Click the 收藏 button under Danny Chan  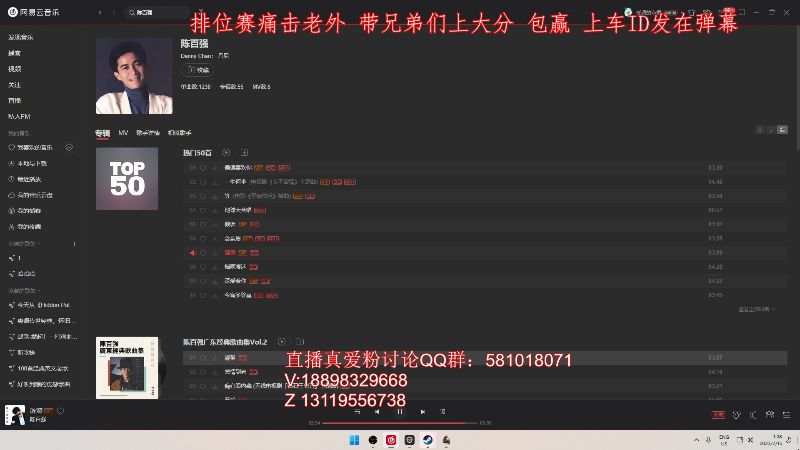coord(197,70)
